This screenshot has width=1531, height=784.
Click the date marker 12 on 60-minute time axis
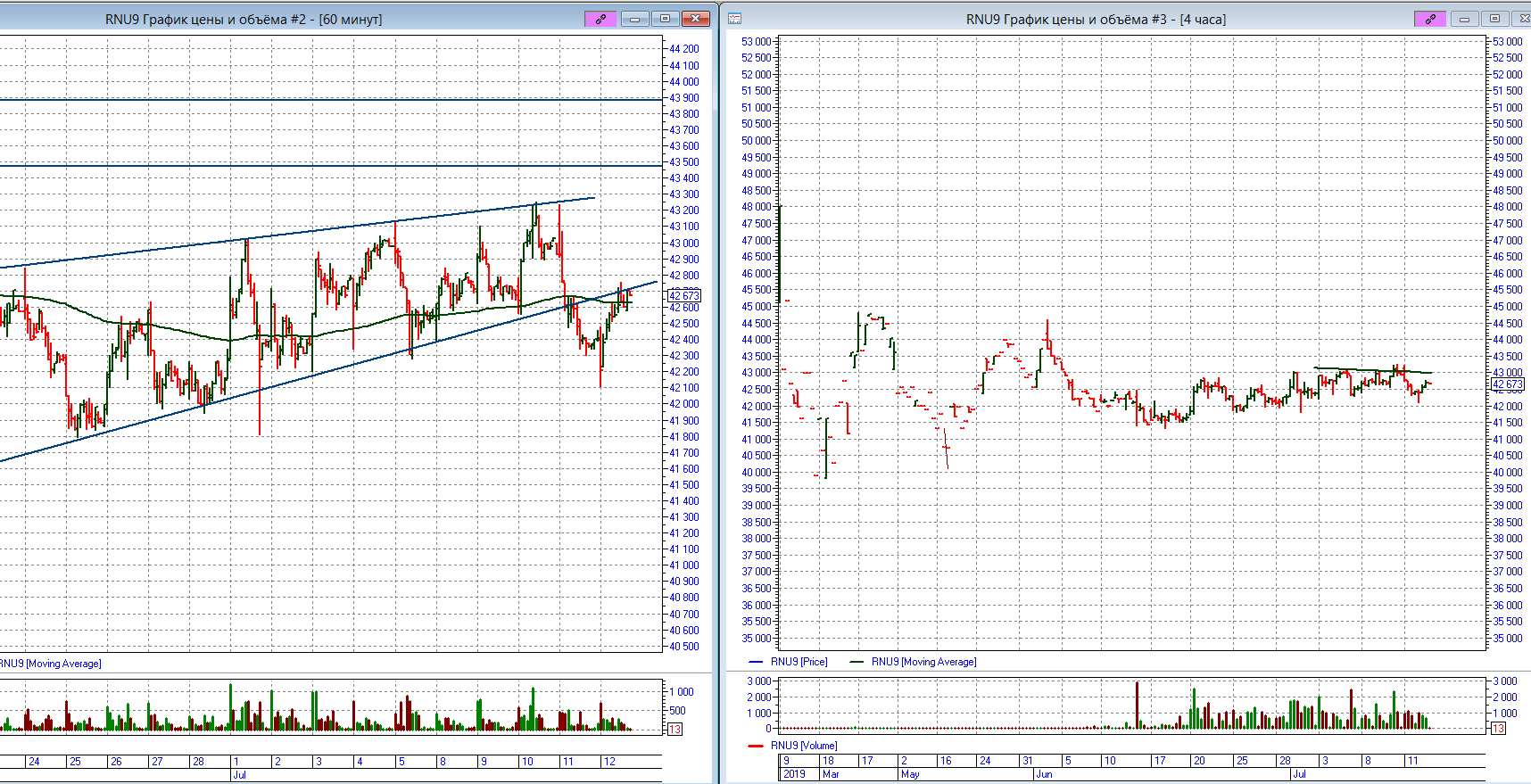(609, 762)
